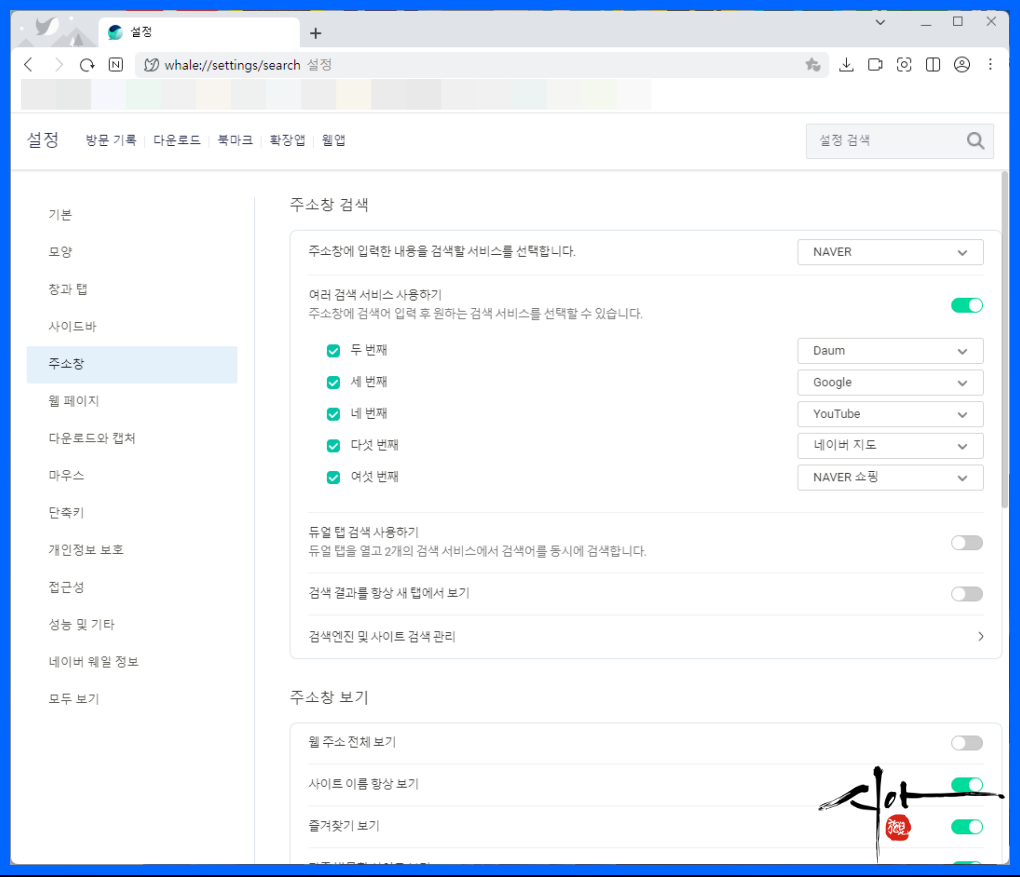Viewport: 1020px width, 877px height.
Task: Go to 기본 settings section
Action: [x=60, y=215]
